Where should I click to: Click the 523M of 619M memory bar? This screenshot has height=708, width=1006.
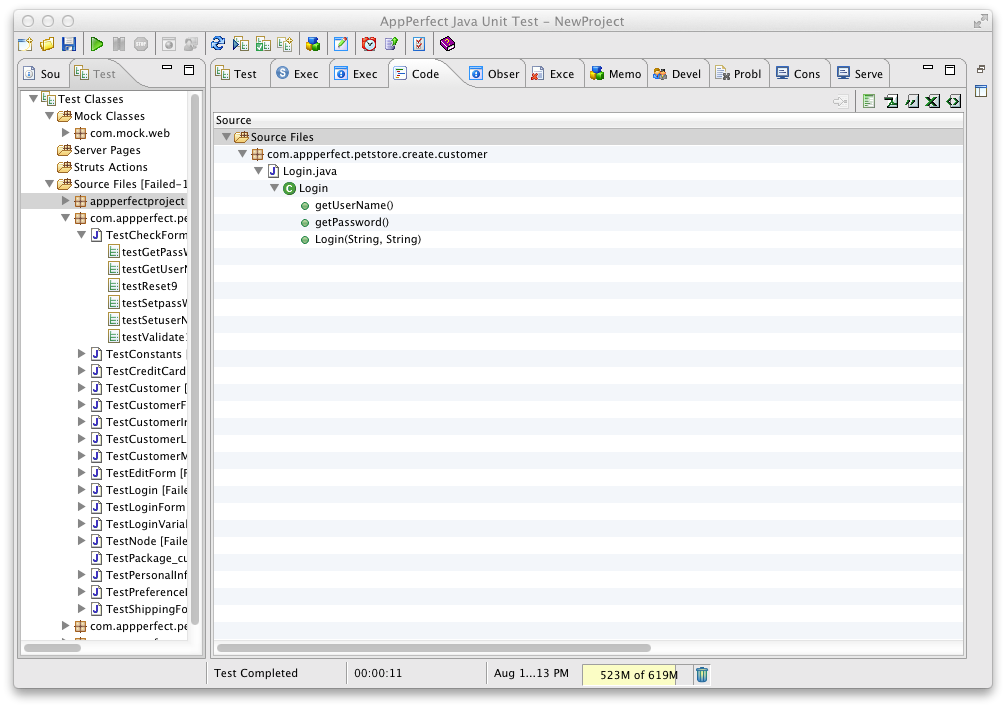[x=638, y=675]
